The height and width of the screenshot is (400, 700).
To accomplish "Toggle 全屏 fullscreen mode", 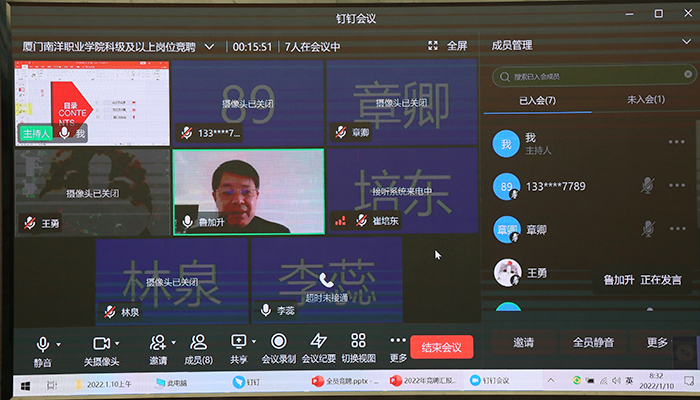I will click(447, 46).
